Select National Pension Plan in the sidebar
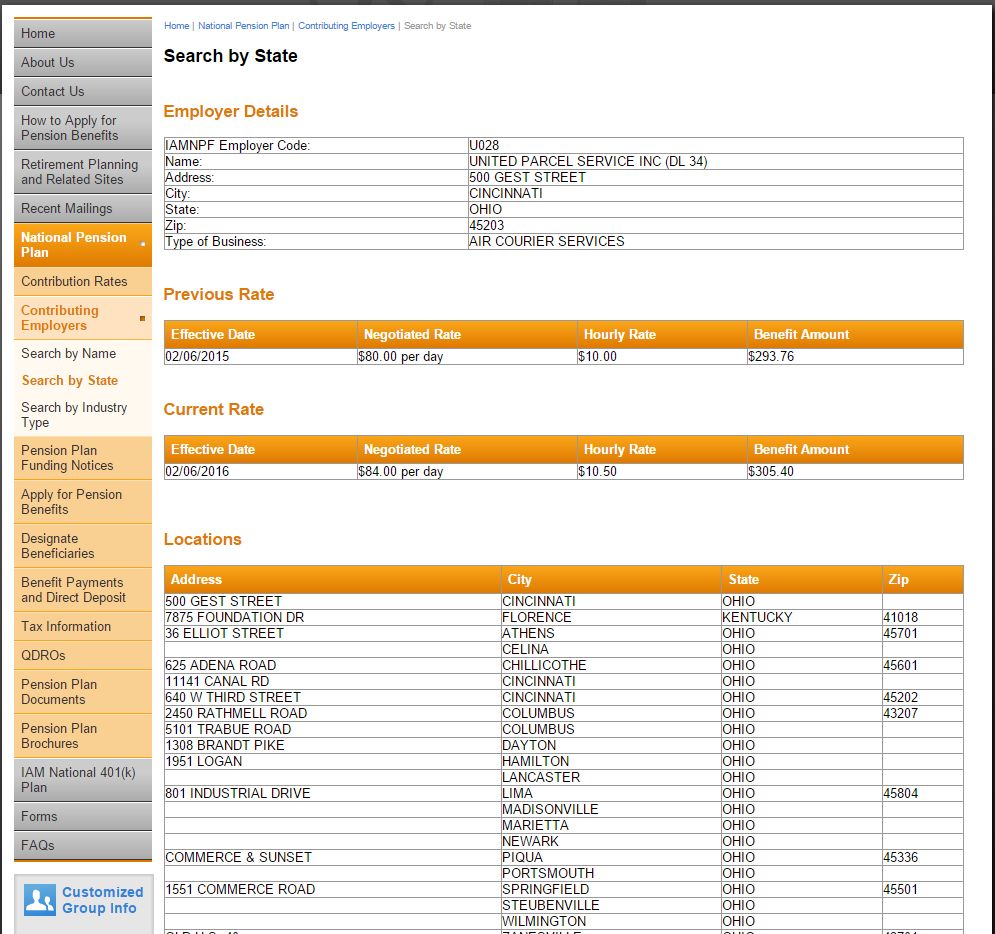The height and width of the screenshot is (934, 995). 83,245
